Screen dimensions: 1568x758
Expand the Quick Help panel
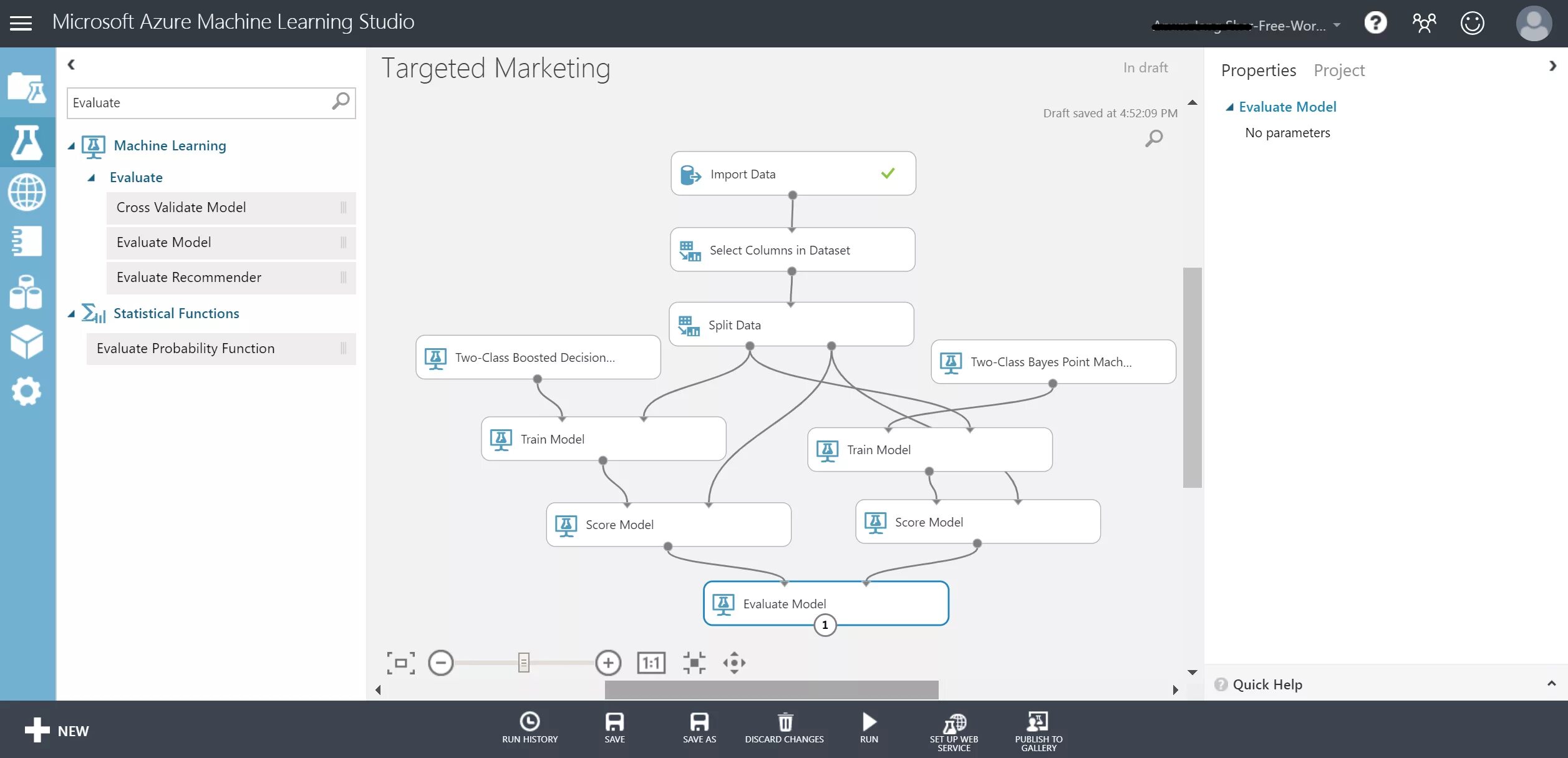1551,684
